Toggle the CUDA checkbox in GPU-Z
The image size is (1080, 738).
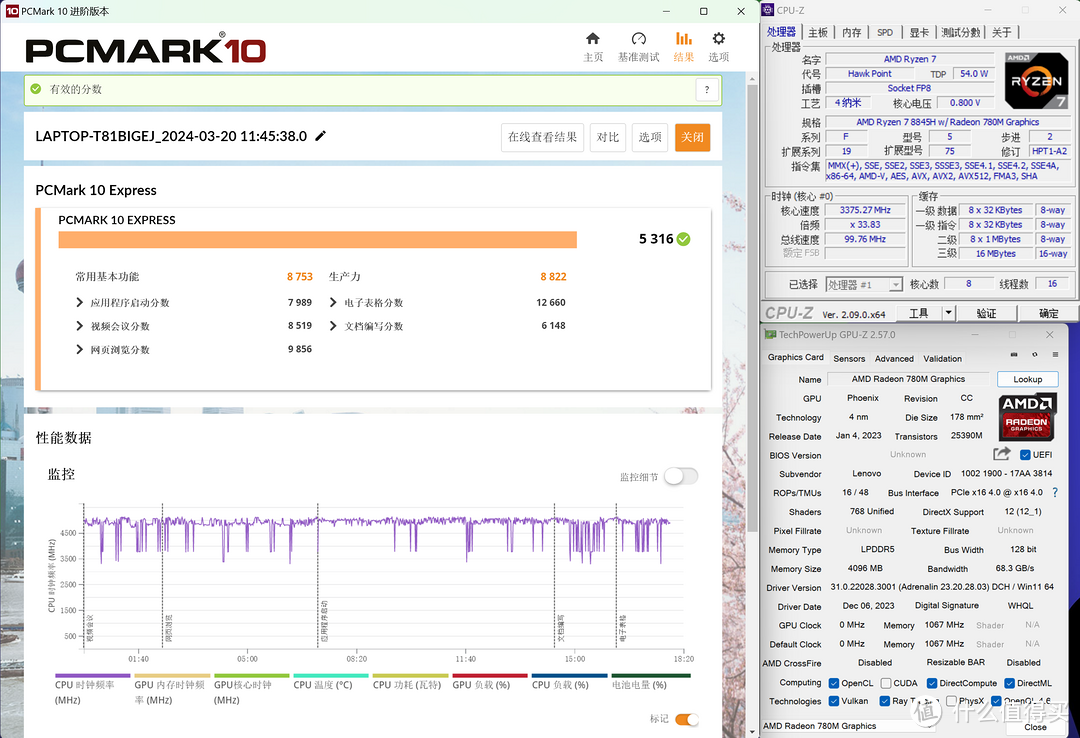coord(886,684)
